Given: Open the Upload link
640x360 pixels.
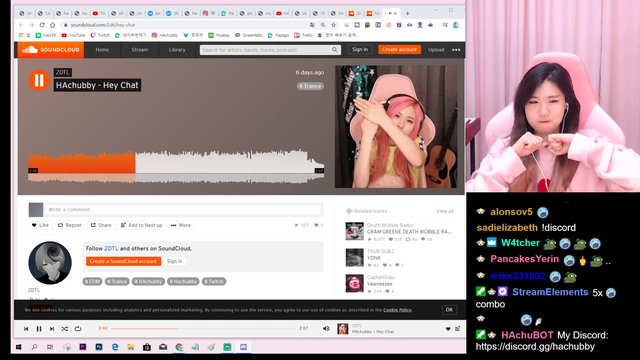Looking at the screenshot, I should pos(436,50).
